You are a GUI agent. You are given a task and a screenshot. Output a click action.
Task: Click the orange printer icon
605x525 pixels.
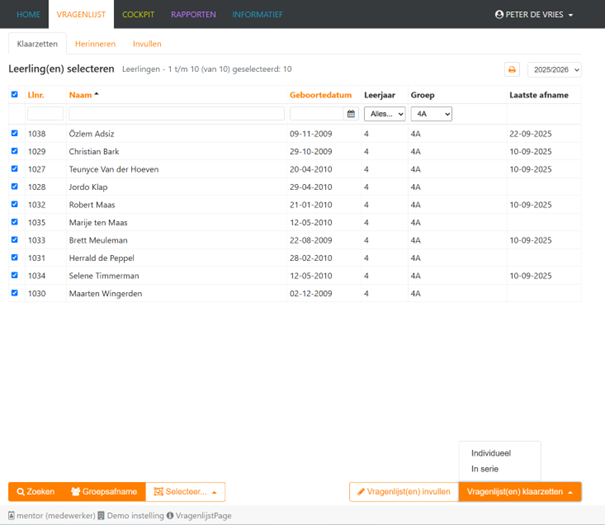click(x=512, y=70)
